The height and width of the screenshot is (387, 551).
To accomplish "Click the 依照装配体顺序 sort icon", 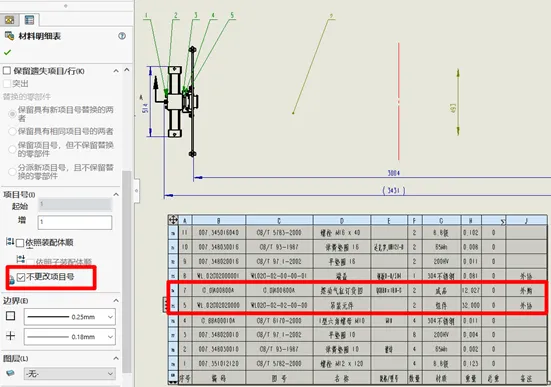I will pos(9,242).
